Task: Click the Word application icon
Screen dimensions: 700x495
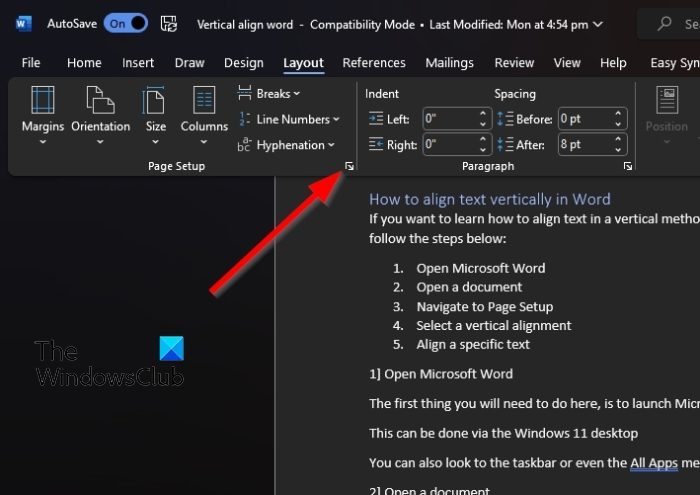Action: (x=23, y=24)
